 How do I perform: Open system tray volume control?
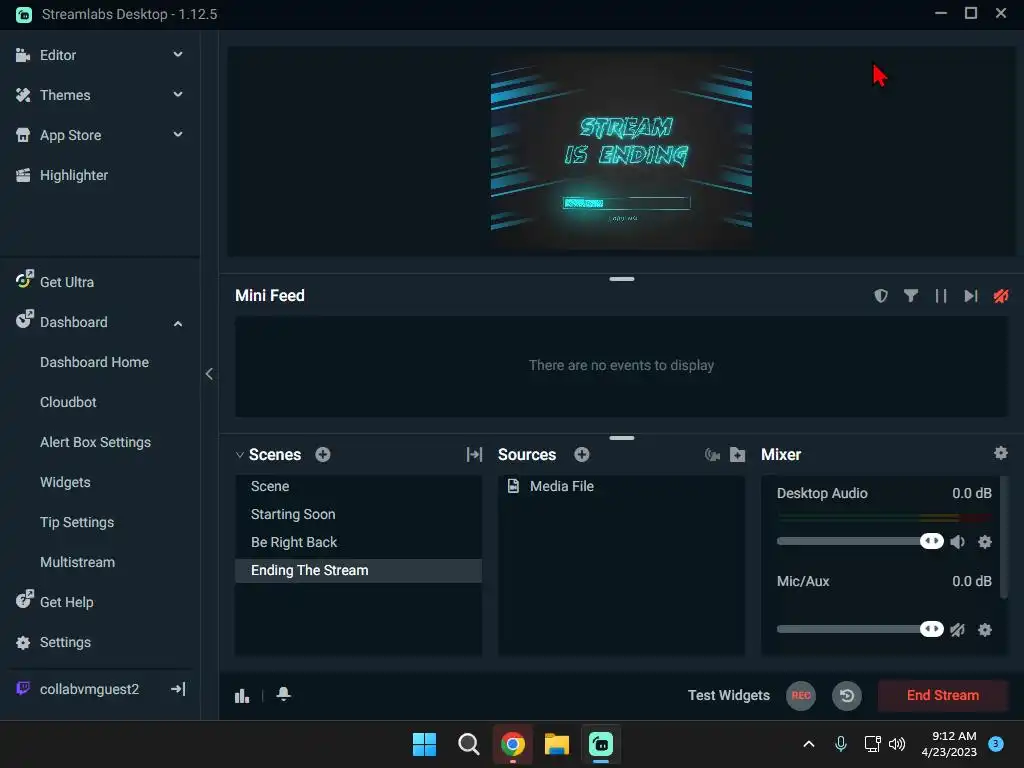pos(897,744)
